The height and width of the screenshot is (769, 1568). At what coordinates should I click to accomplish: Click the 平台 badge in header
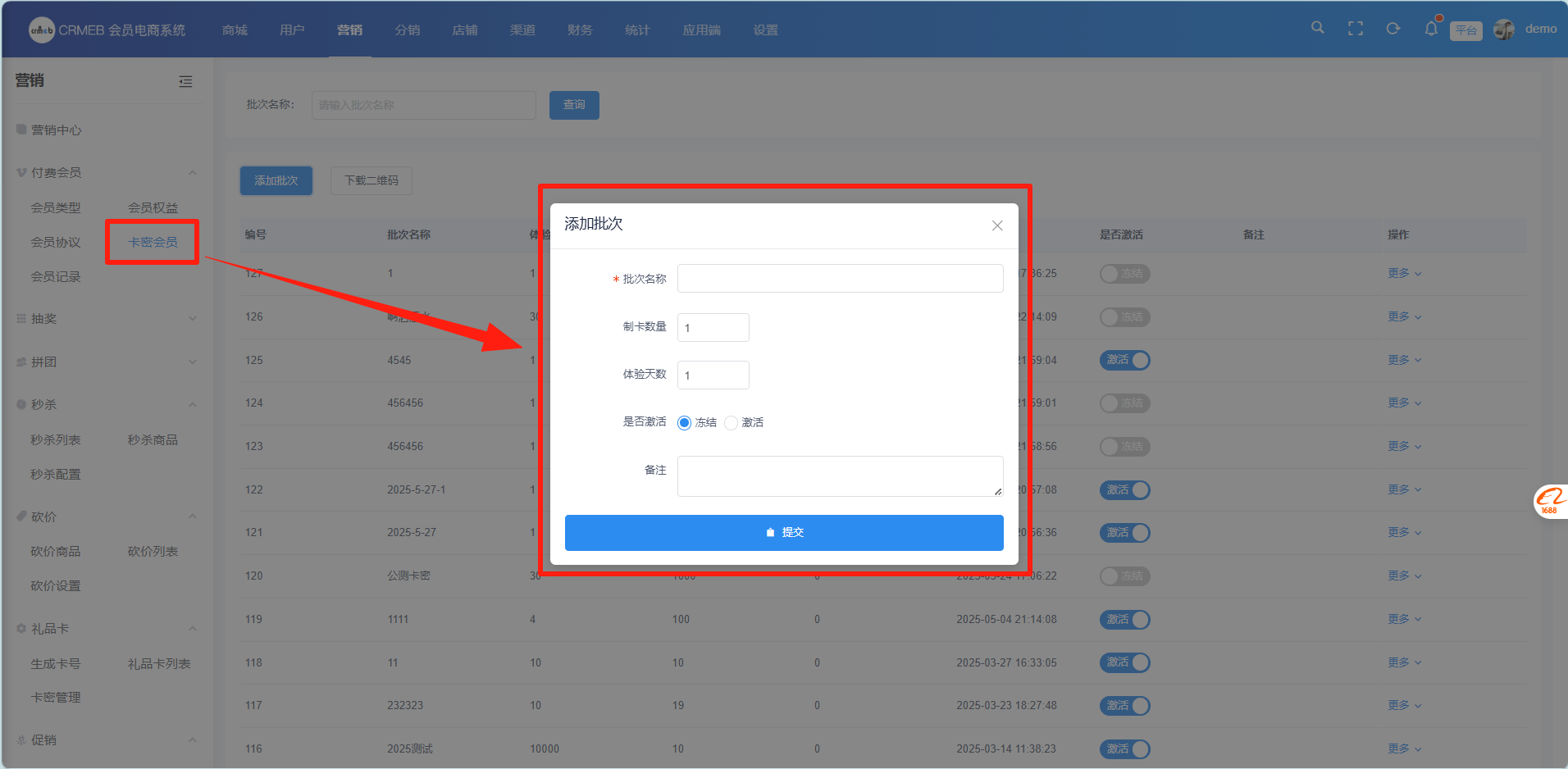(1466, 30)
